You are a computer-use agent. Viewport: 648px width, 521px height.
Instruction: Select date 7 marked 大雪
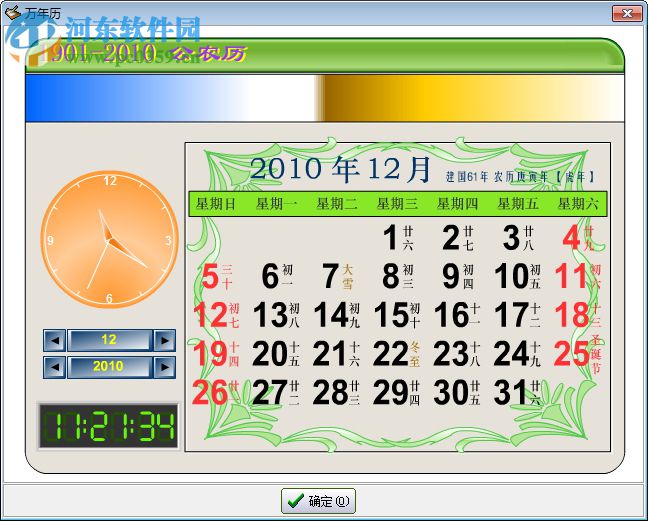(337, 276)
